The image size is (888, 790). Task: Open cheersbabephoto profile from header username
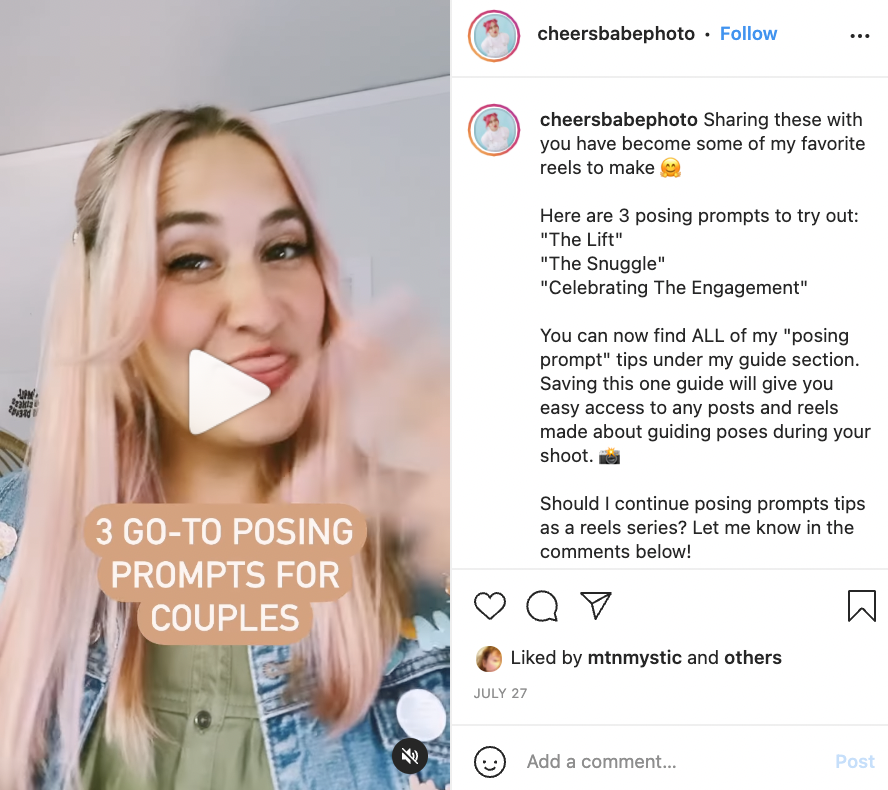[x=616, y=34]
